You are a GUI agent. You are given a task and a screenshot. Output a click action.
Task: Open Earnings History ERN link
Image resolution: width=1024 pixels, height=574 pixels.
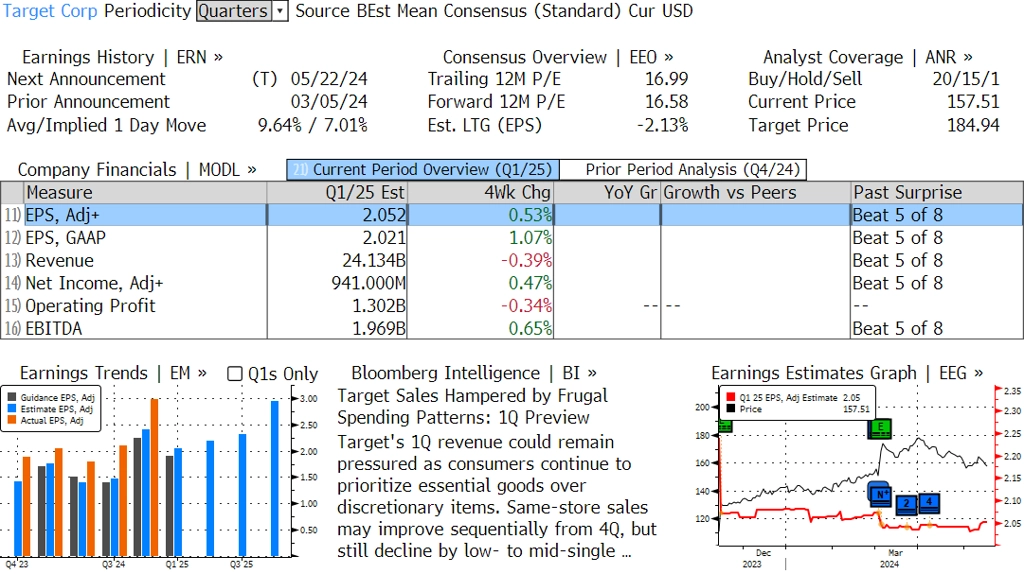pos(122,57)
